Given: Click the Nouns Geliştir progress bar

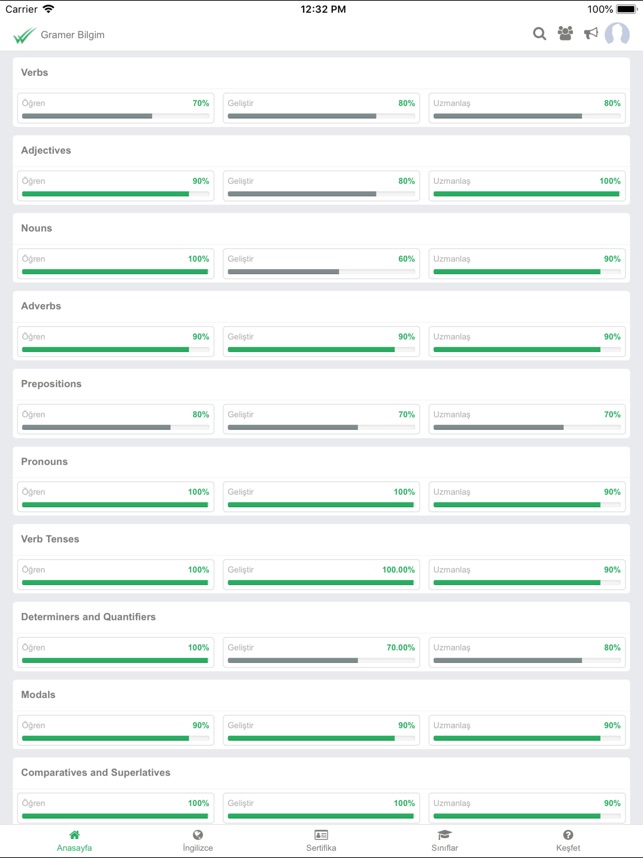Looking at the screenshot, I should [321, 272].
